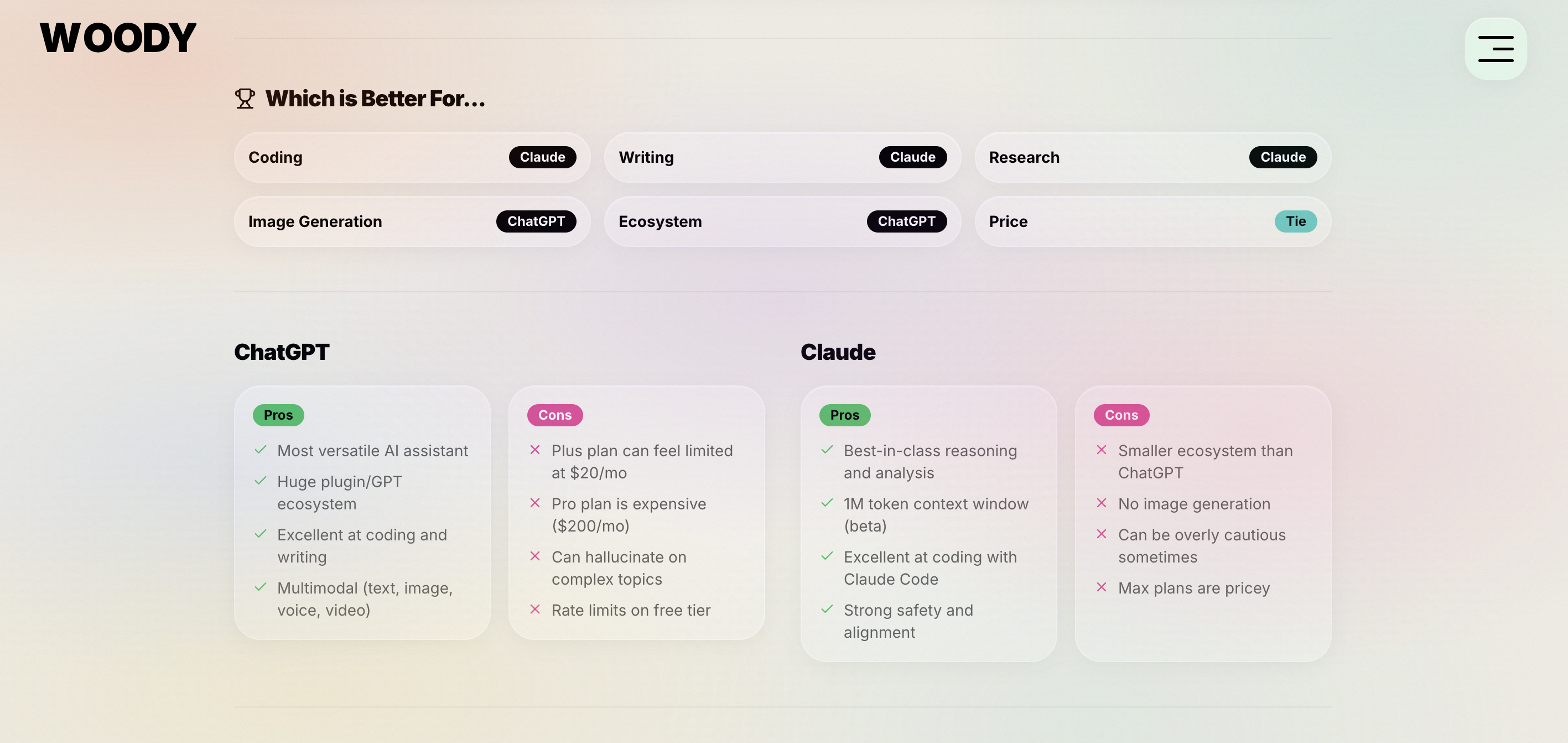The width and height of the screenshot is (1568, 743).
Task: Click the pink 'Cons' label under Claude
Action: pos(1120,414)
